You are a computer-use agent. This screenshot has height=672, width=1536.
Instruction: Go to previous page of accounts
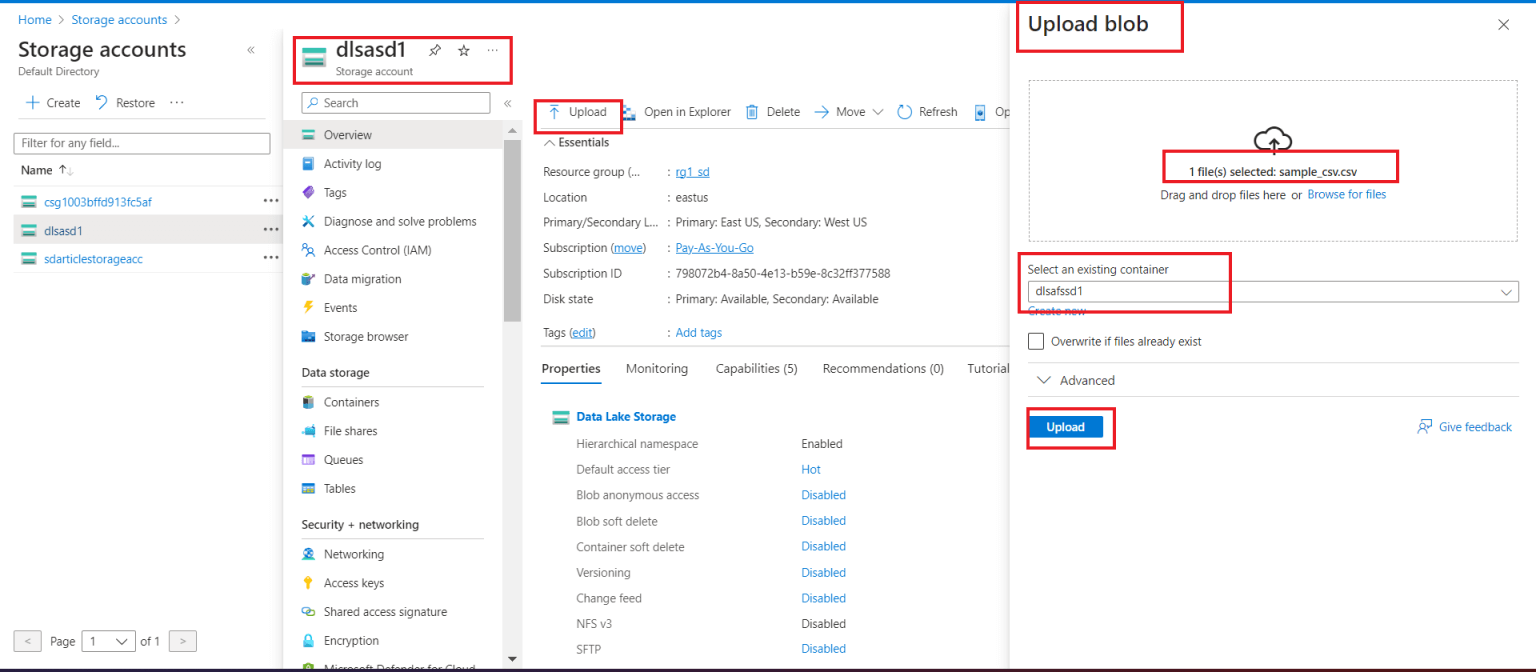click(28, 641)
